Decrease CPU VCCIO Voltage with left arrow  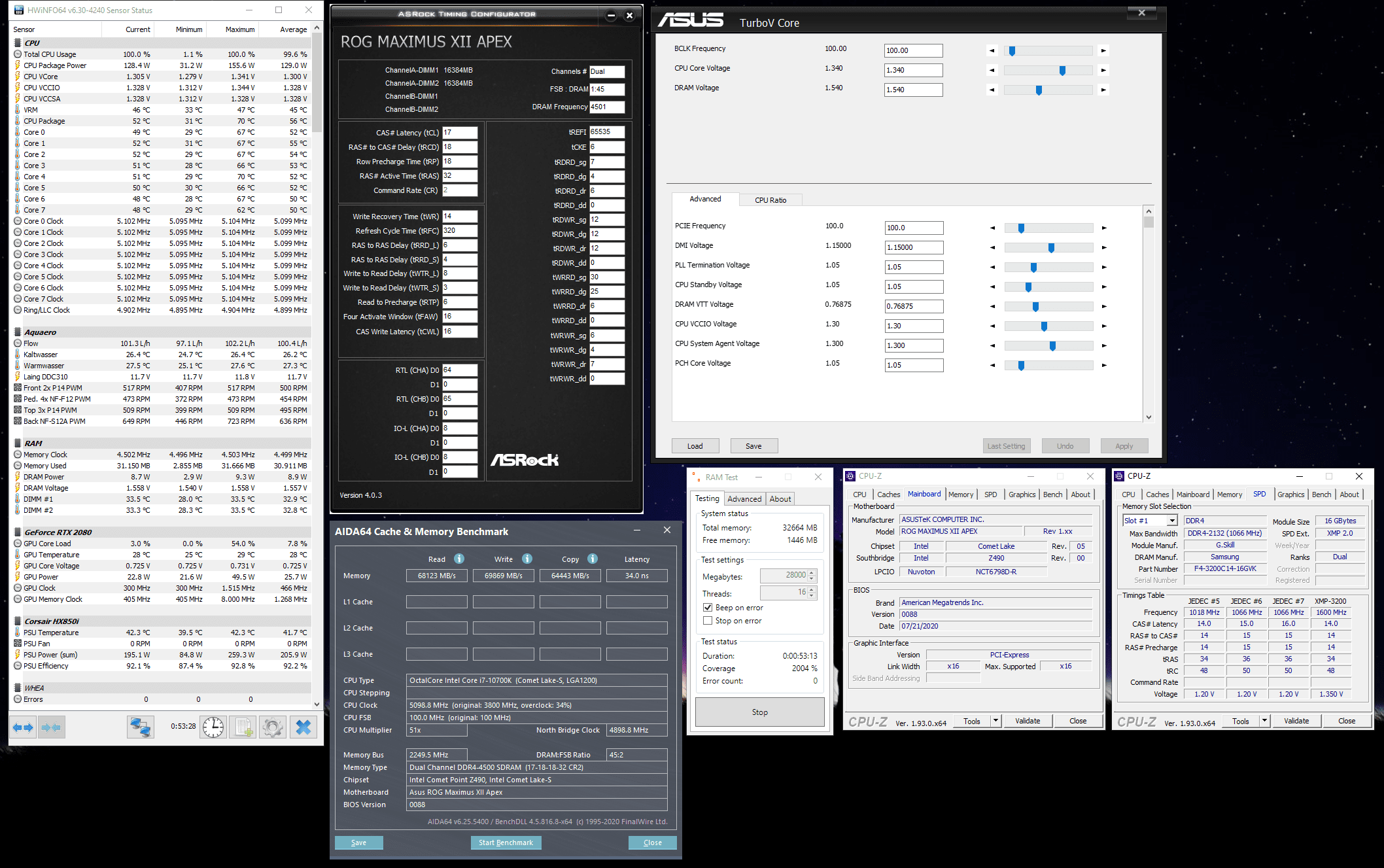pos(992,326)
